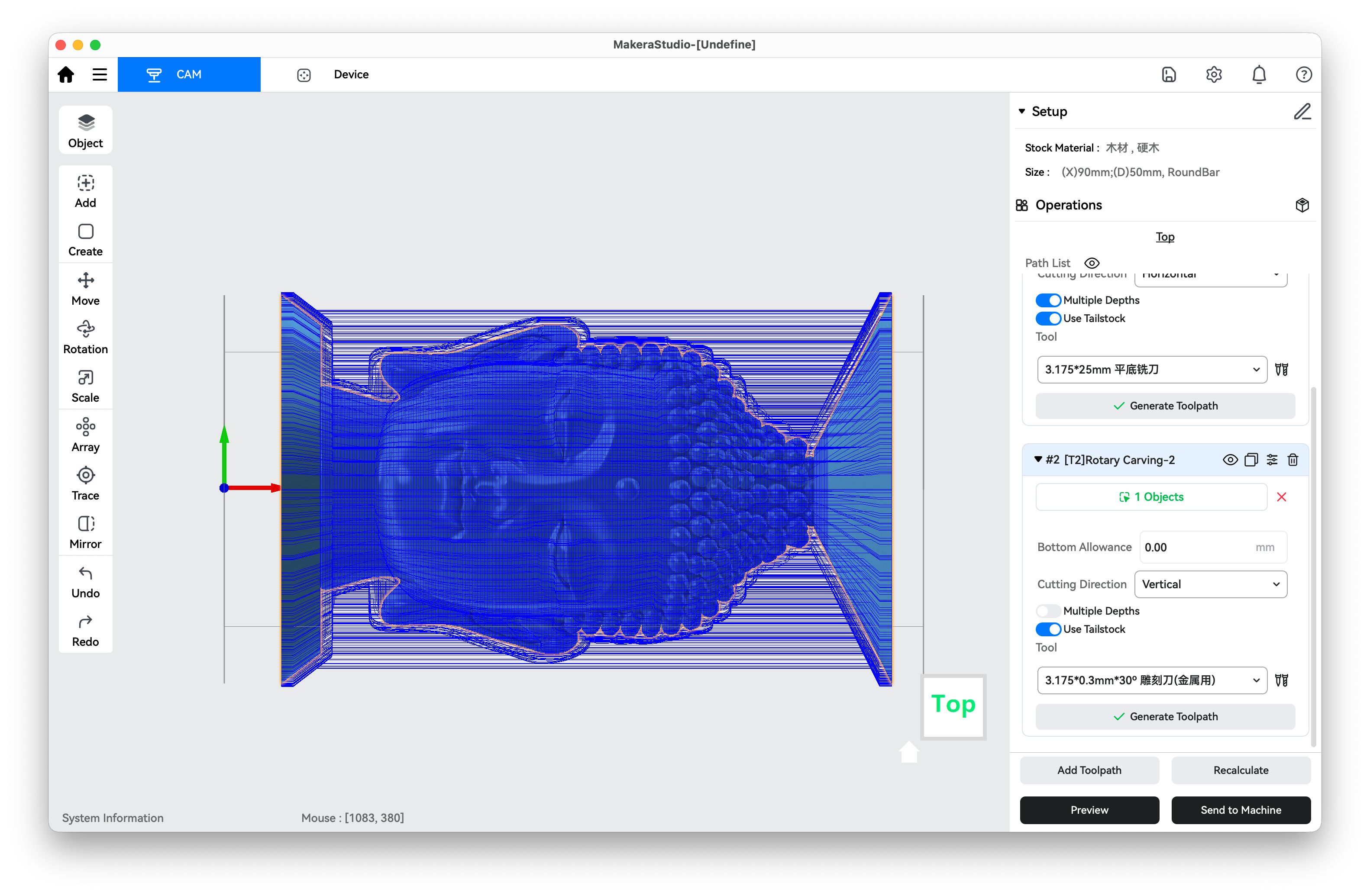The height and width of the screenshot is (896, 1370).
Task: Toggle Multiple Depths in first operation
Action: coord(1048,300)
